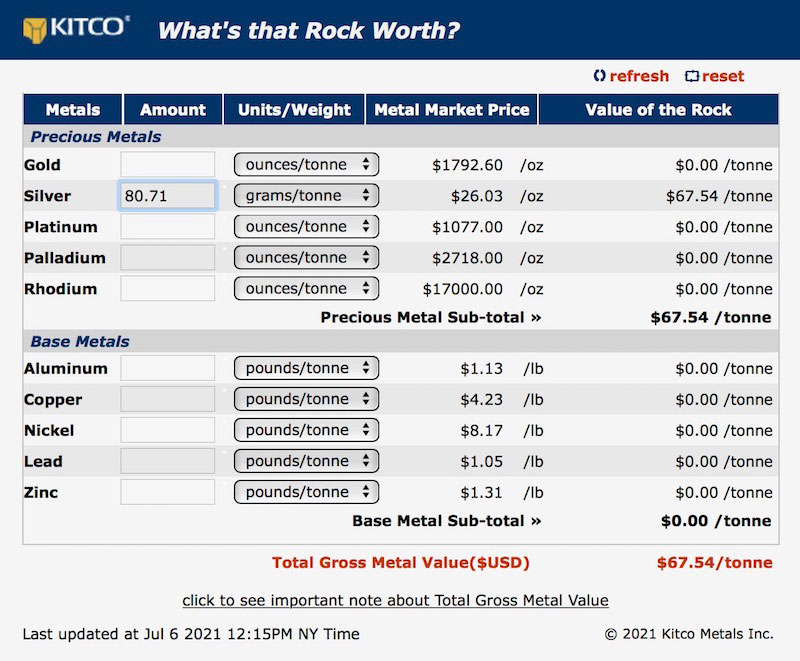Viewport: 800px width, 661px height.
Task: Open the Rhodium units dropdown
Action: coord(306,289)
